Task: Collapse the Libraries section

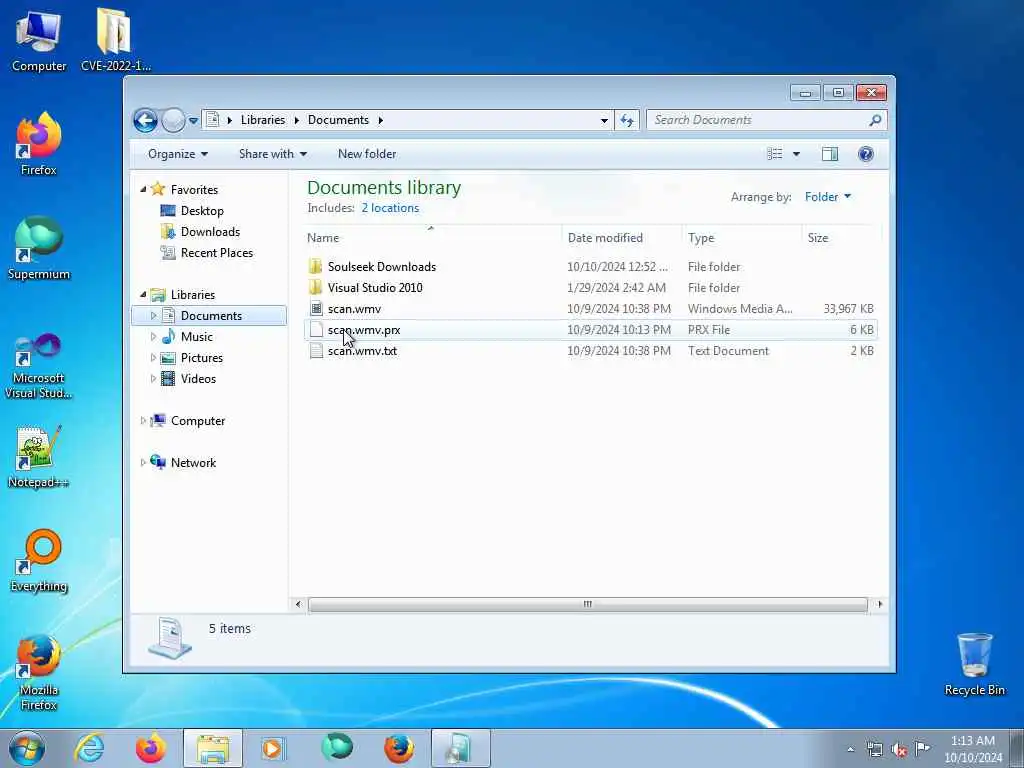Action: [143, 295]
